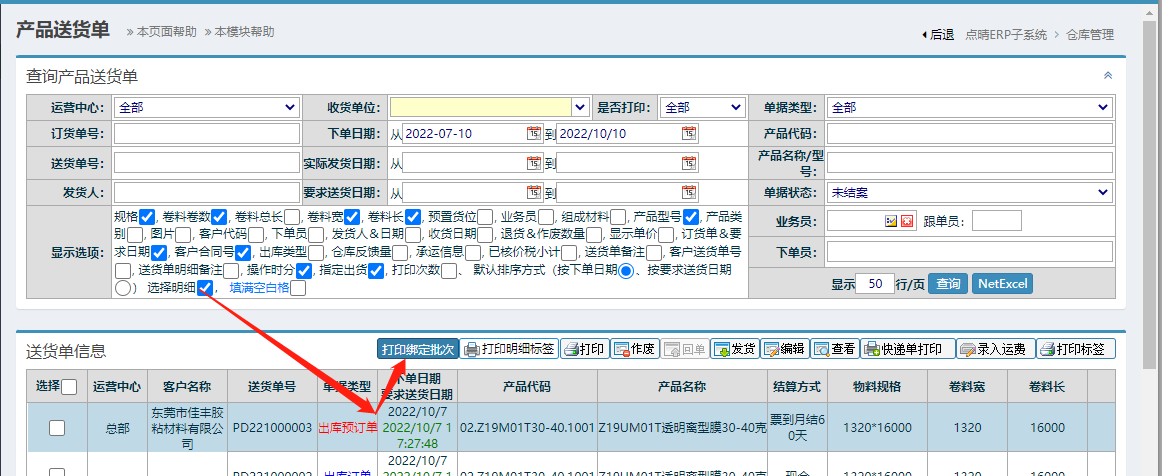Click the NetExcel export button
Viewport: 1162px width, 476px height.
pos(1003,283)
